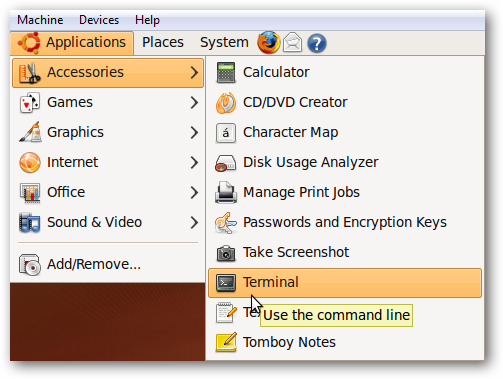Open the VirtualBox Devices menu
This screenshot has width=503, height=379.
coord(99,20)
